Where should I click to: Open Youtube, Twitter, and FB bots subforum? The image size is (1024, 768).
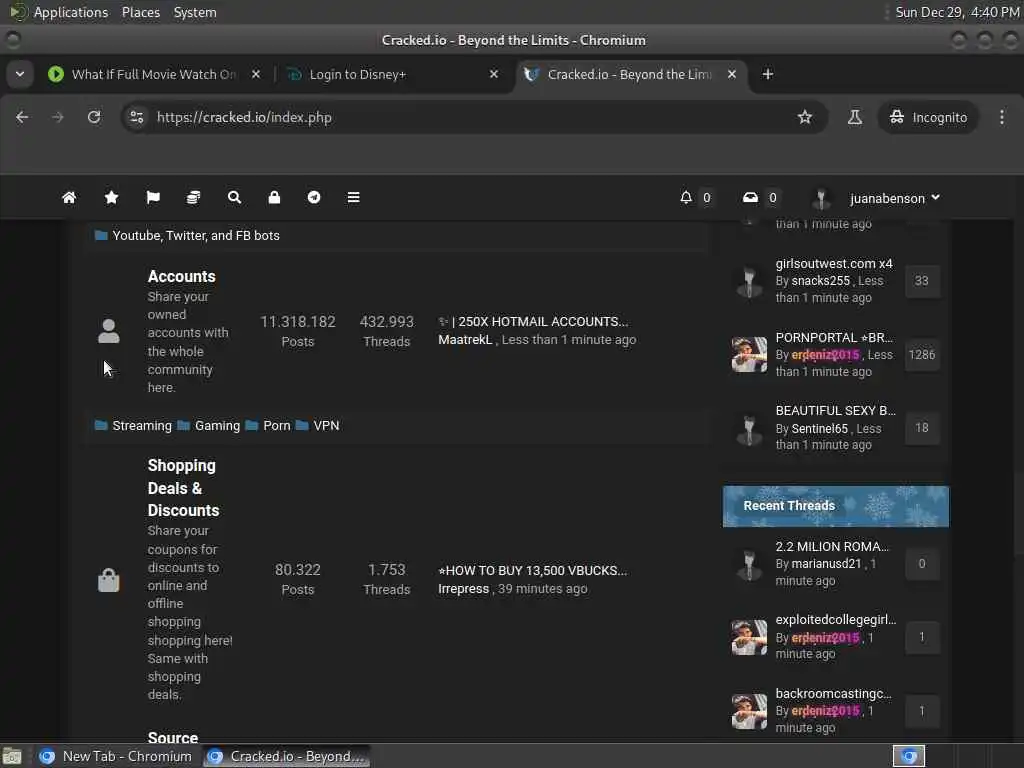195,235
